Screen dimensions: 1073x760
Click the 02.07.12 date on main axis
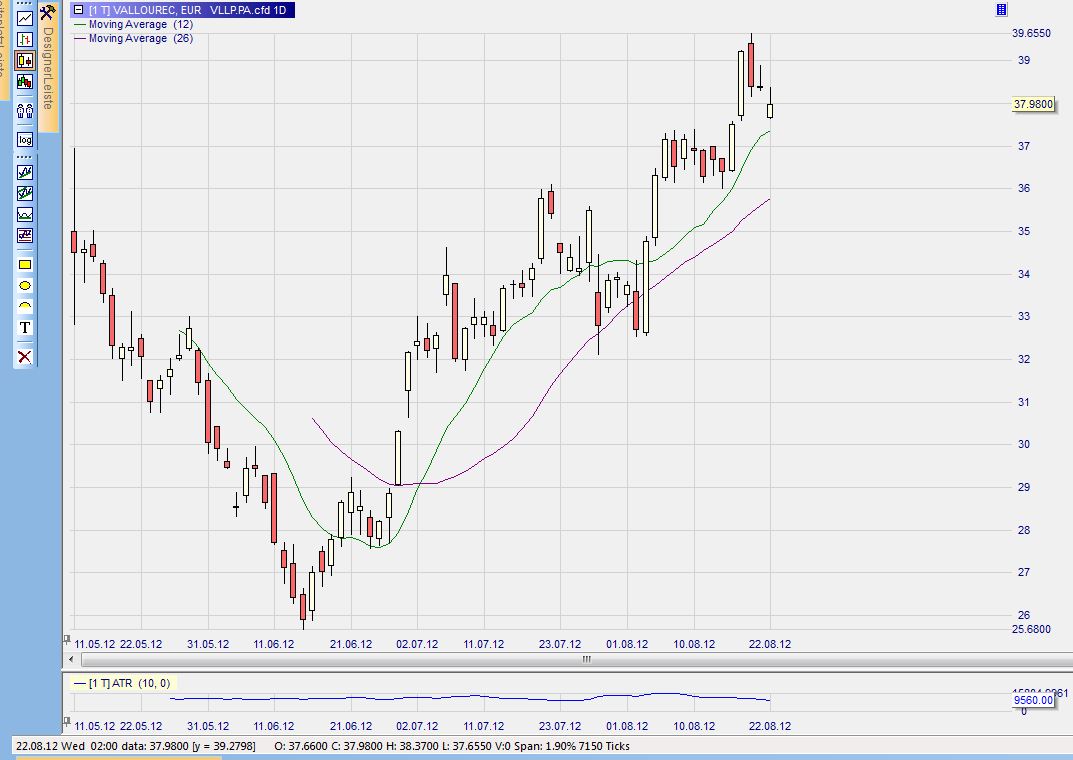pos(417,644)
